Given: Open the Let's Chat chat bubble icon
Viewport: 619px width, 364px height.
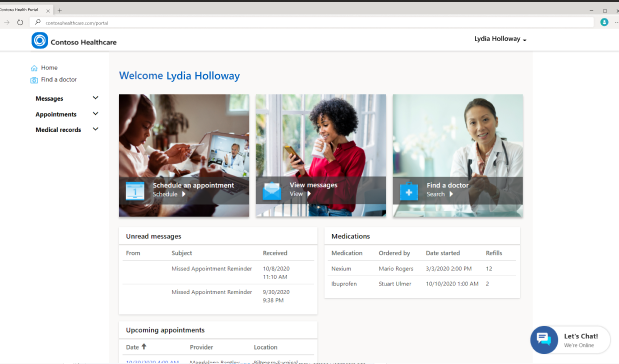Looking at the screenshot, I should tap(544, 340).
